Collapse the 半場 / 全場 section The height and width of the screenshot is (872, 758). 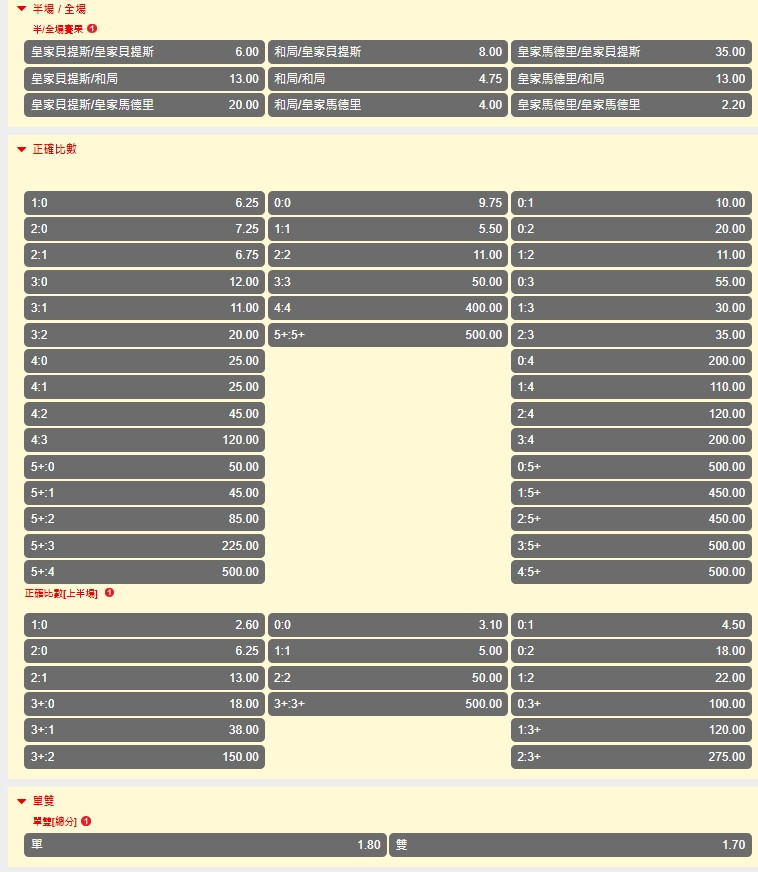(22, 9)
